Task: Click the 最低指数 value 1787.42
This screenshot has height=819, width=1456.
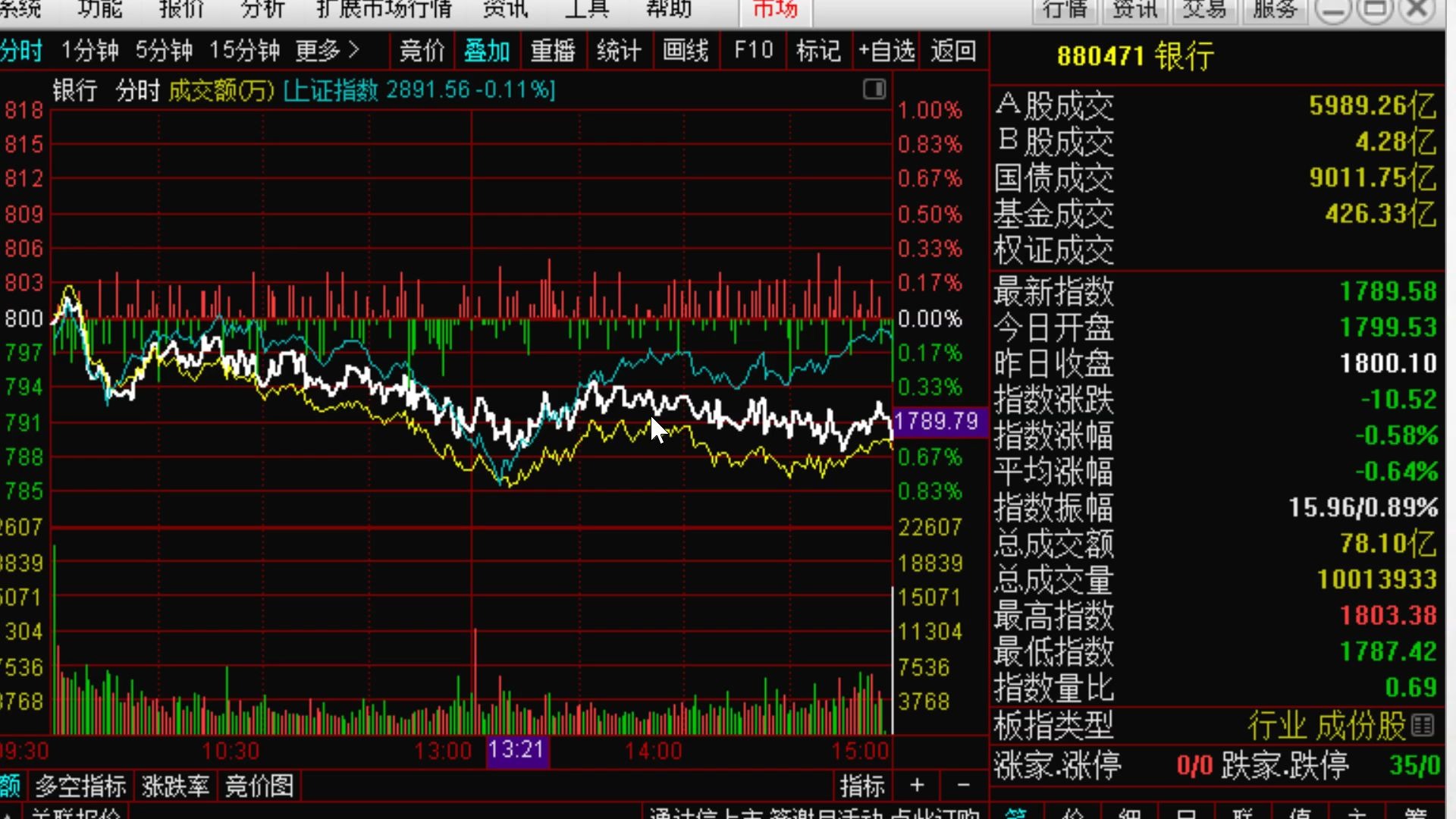Action: (1388, 651)
